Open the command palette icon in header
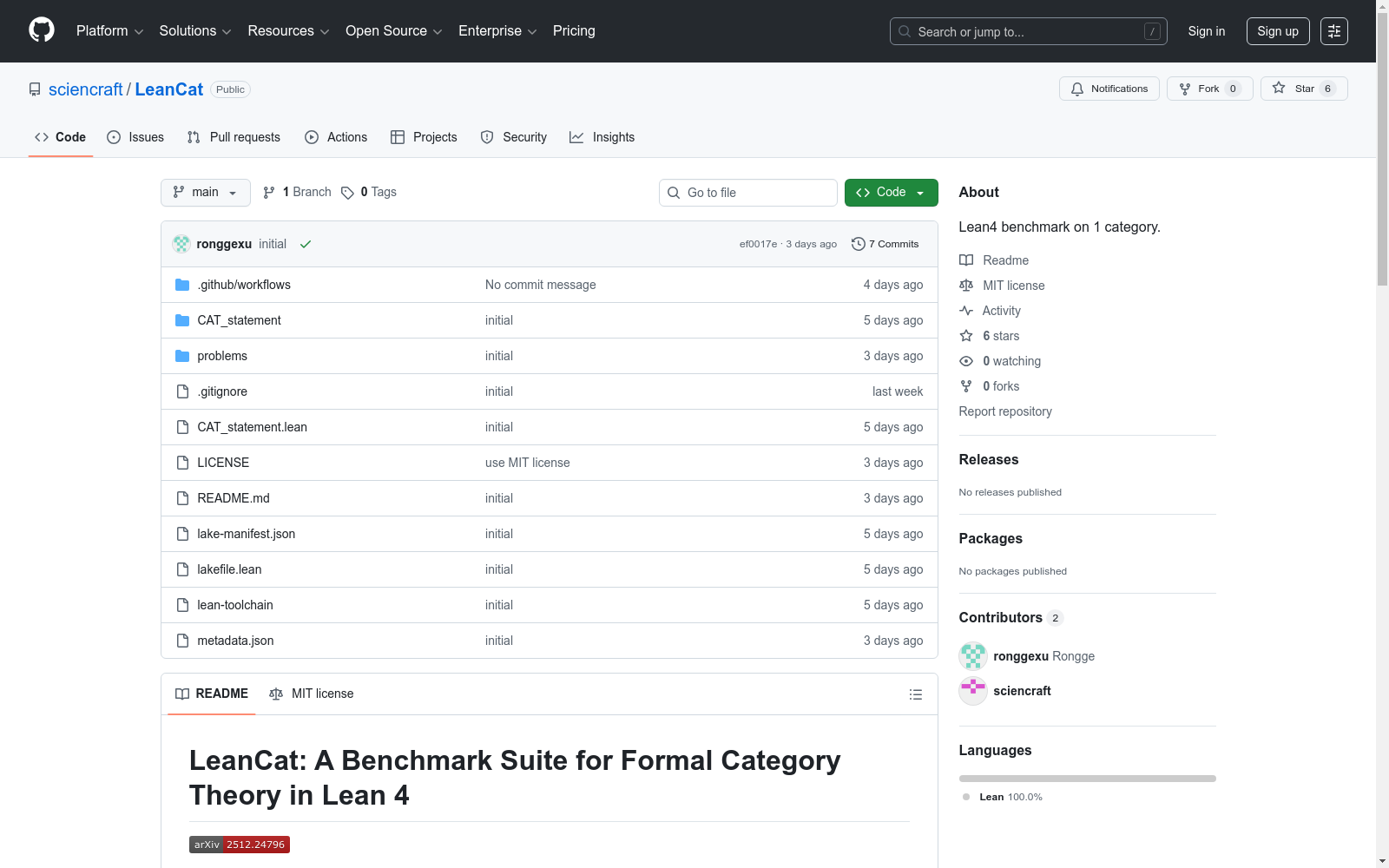This screenshot has width=1389, height=868. (1333, 31)
